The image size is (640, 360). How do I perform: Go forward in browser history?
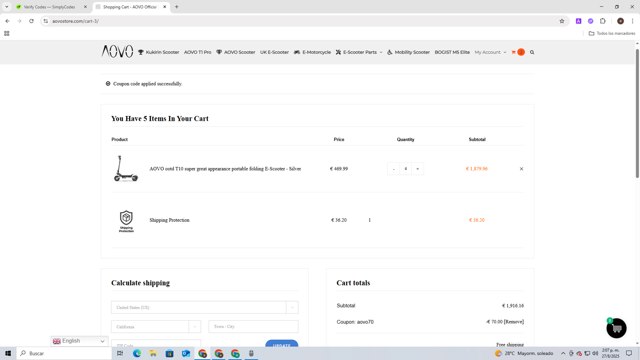pos(19,21)
